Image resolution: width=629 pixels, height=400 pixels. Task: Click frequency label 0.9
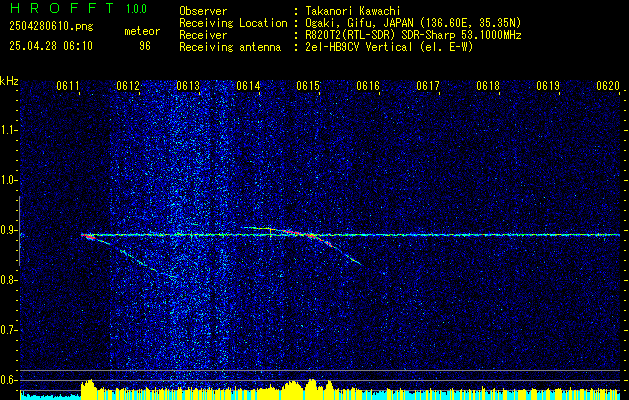click(8, 230)
